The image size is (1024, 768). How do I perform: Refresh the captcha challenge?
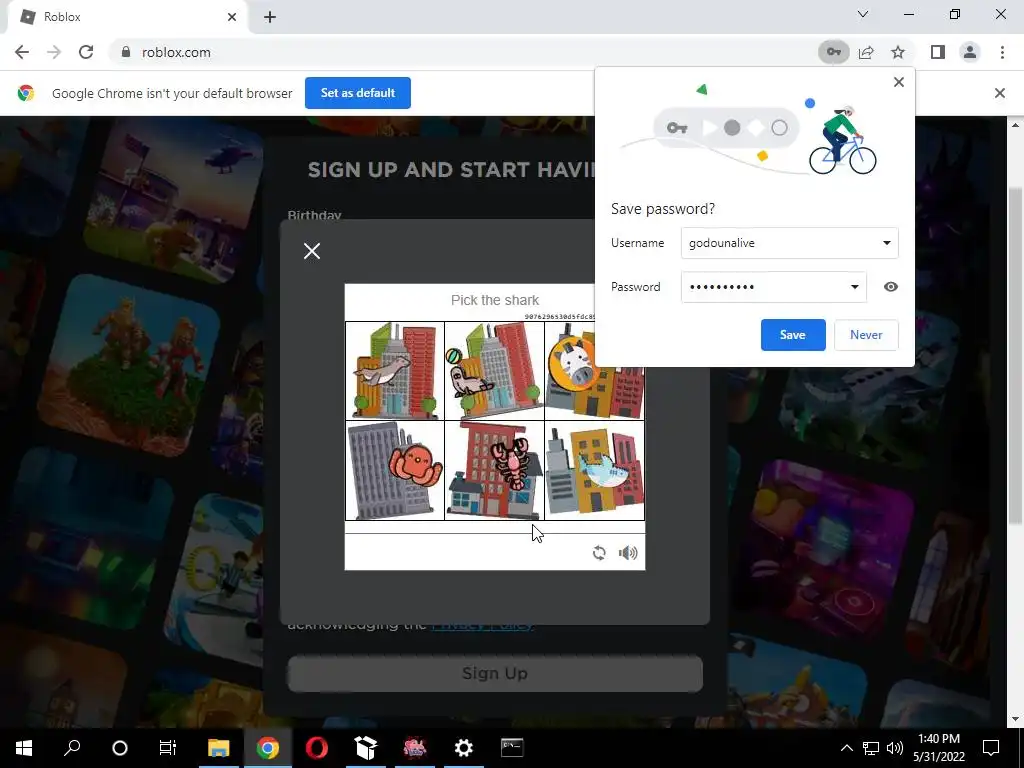[x=599, y=553]
